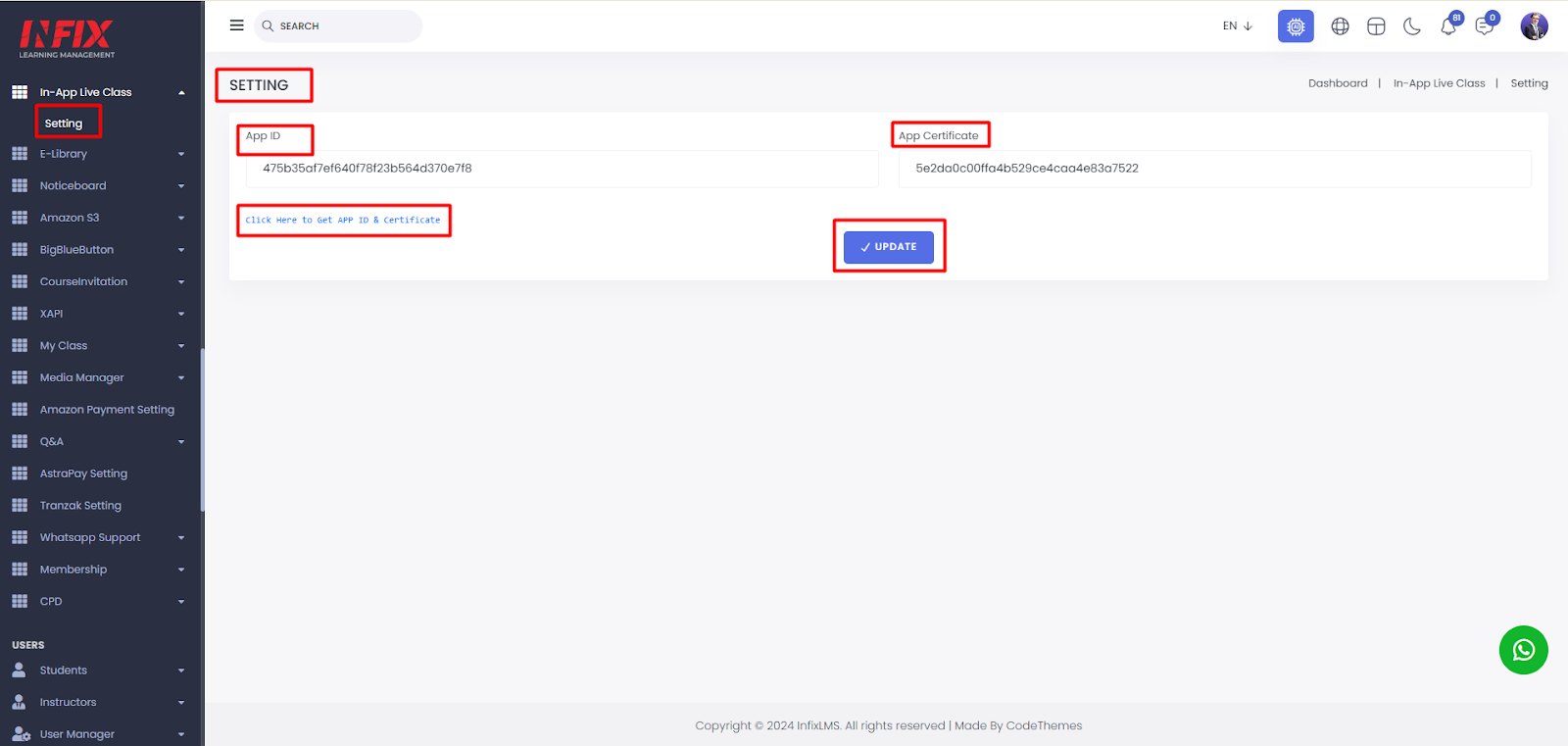
Task: Click the Instructors person icon
Action: pos(19,702)
